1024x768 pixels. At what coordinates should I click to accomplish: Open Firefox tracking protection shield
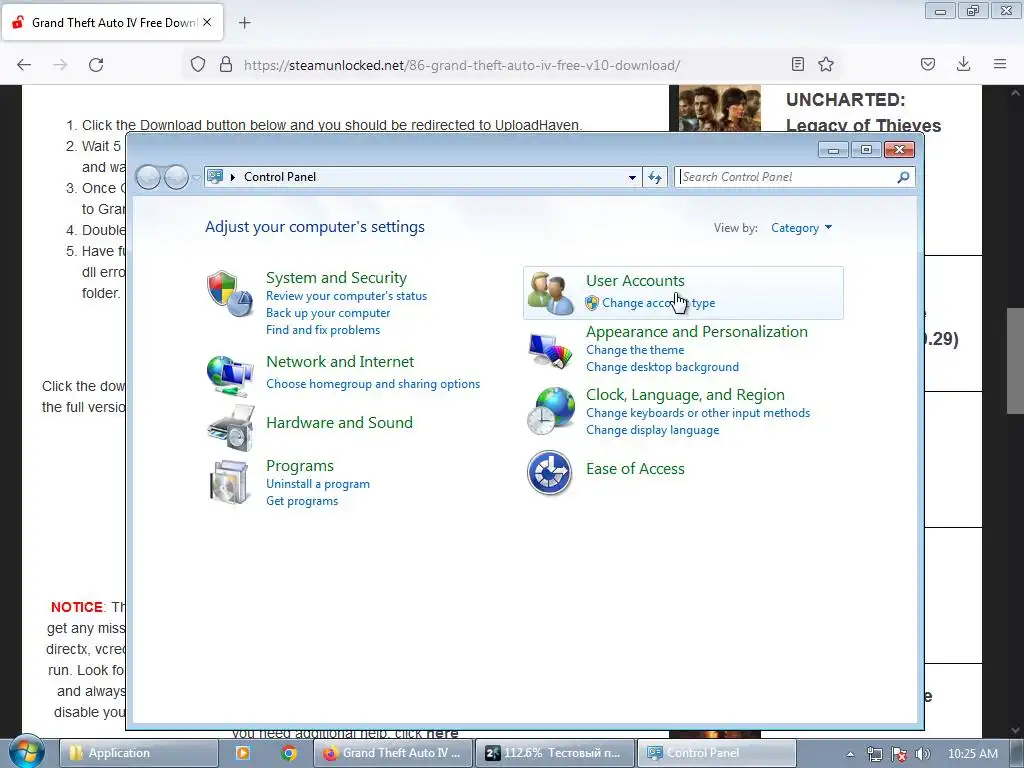coord(198,64)
